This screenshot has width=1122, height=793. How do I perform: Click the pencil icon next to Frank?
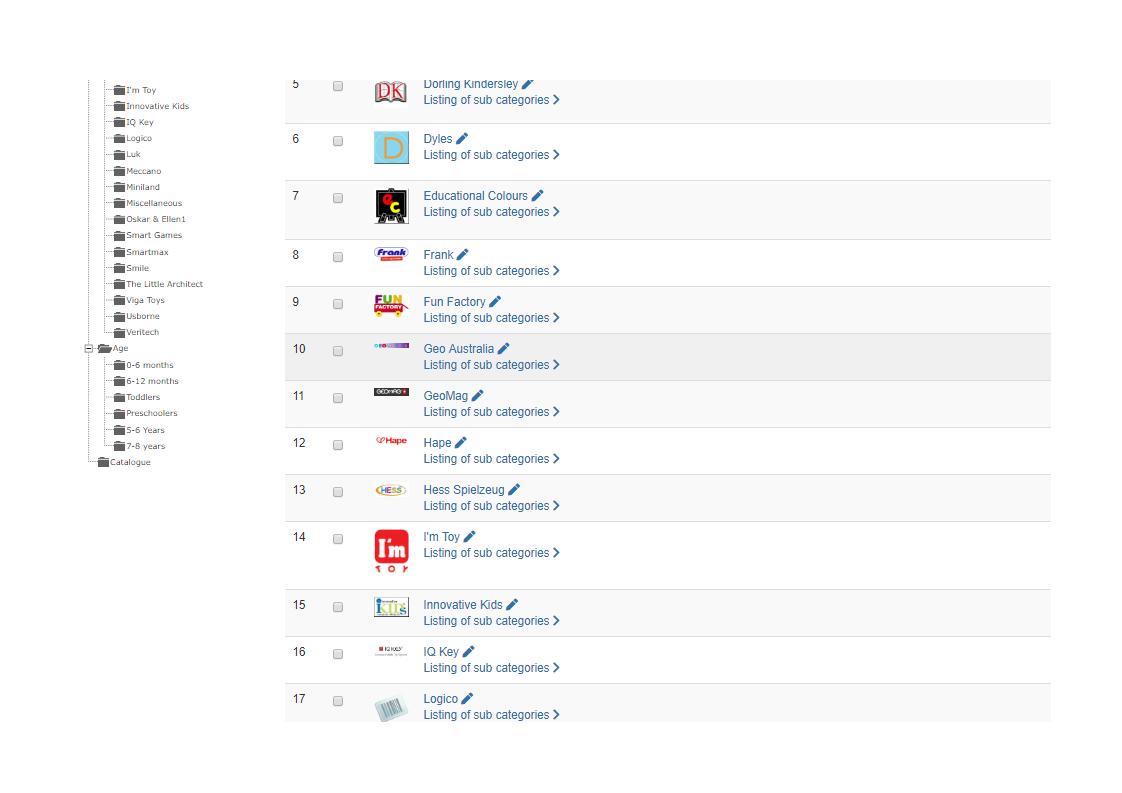pos(462,255)
